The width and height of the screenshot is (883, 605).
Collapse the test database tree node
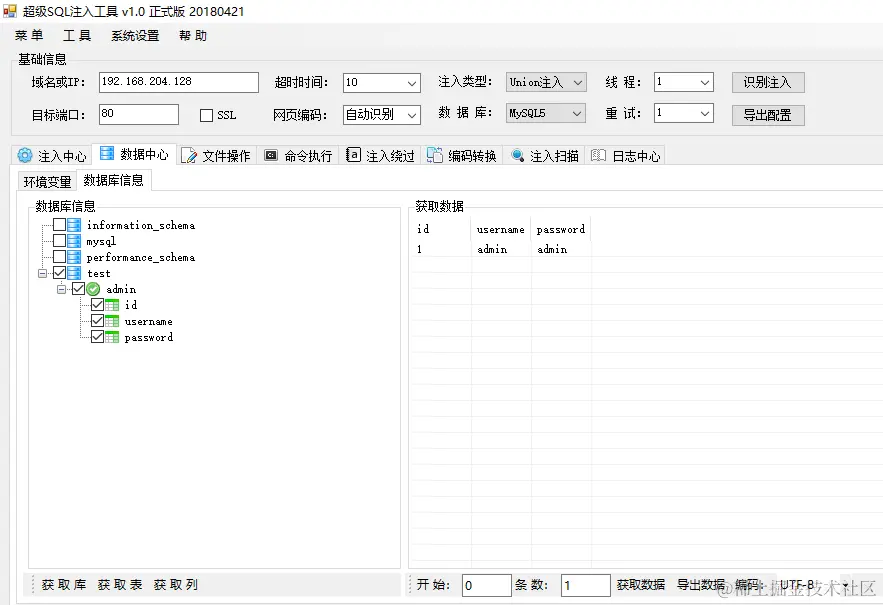click(42, 273)
